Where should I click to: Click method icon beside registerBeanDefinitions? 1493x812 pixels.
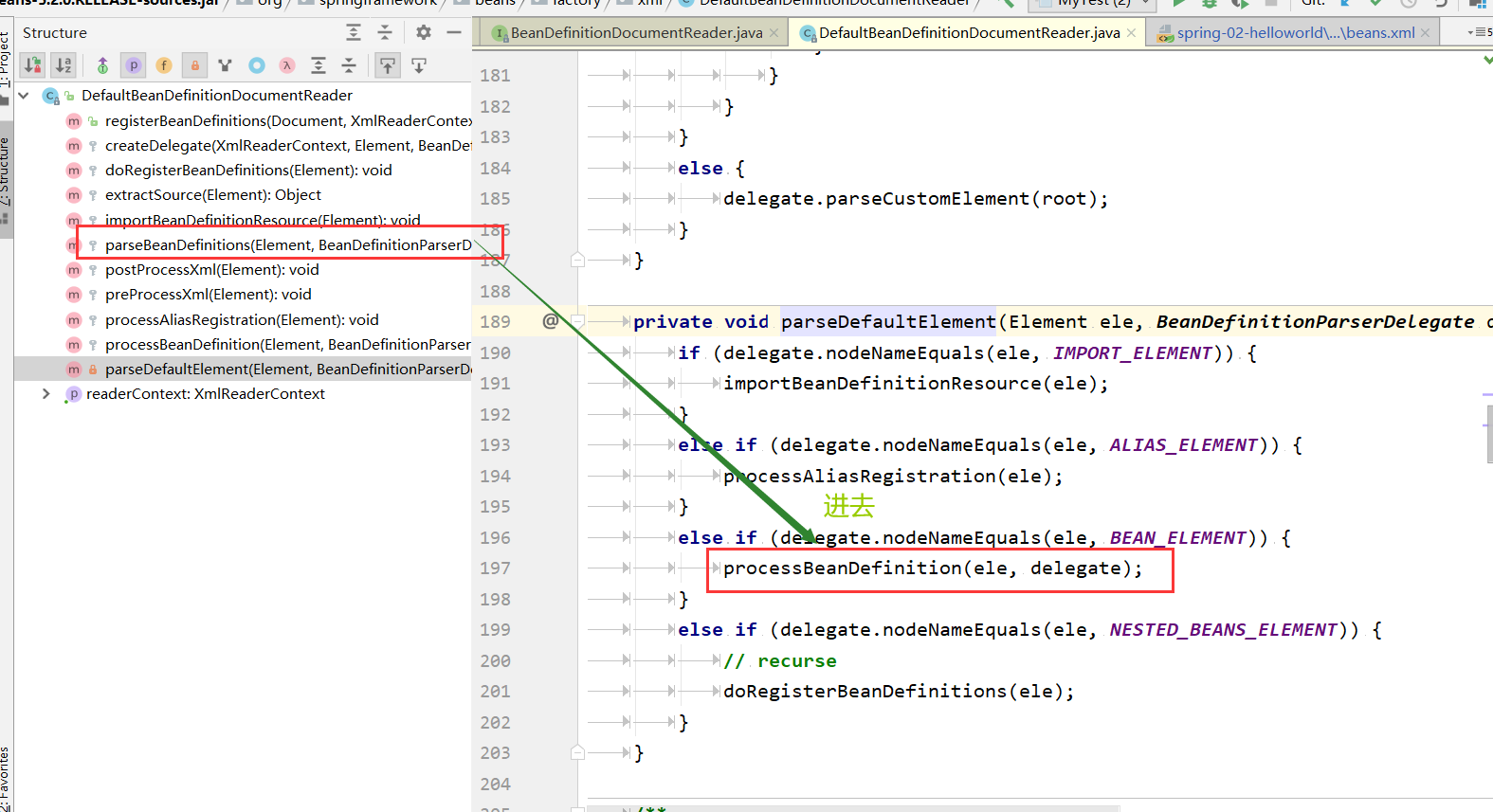coord(74,121)
